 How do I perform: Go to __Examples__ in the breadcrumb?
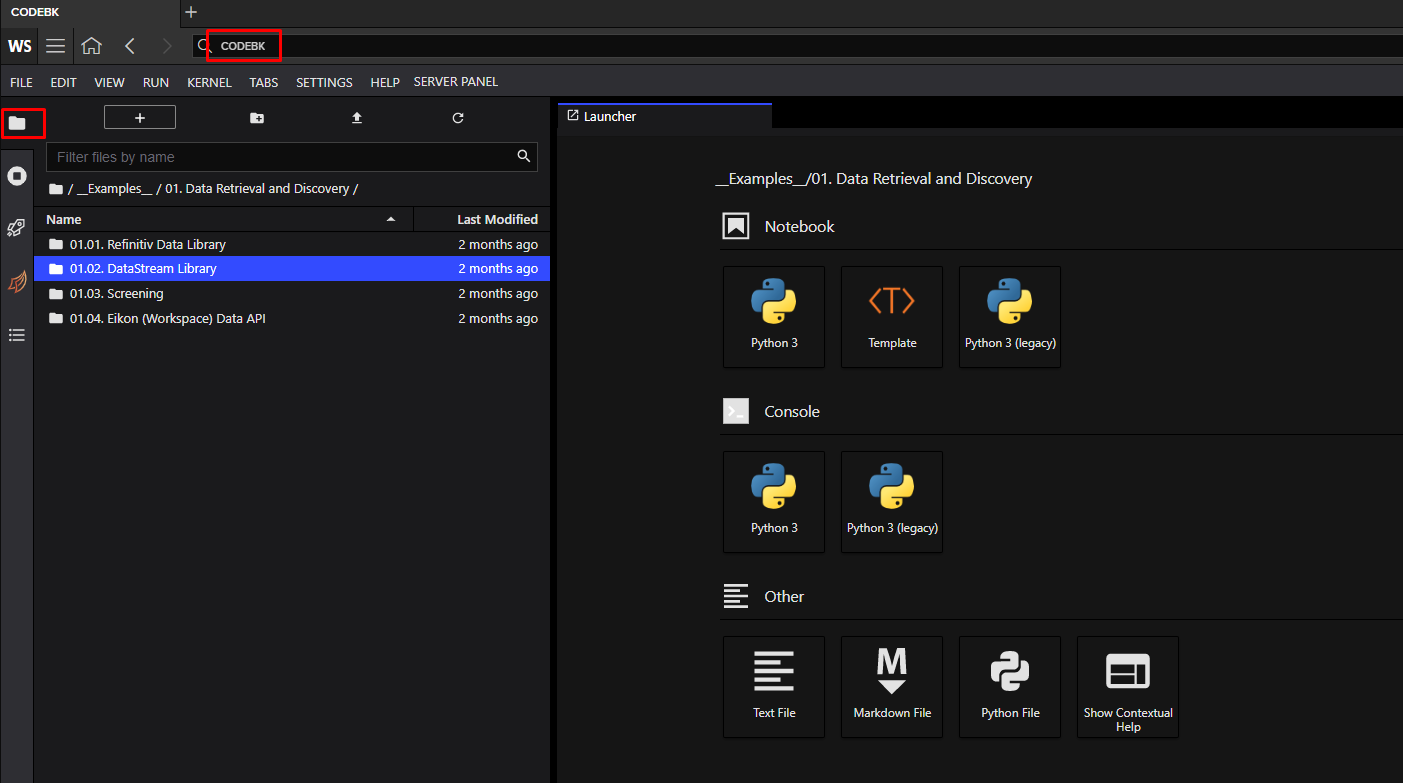(x=114, y=189)
